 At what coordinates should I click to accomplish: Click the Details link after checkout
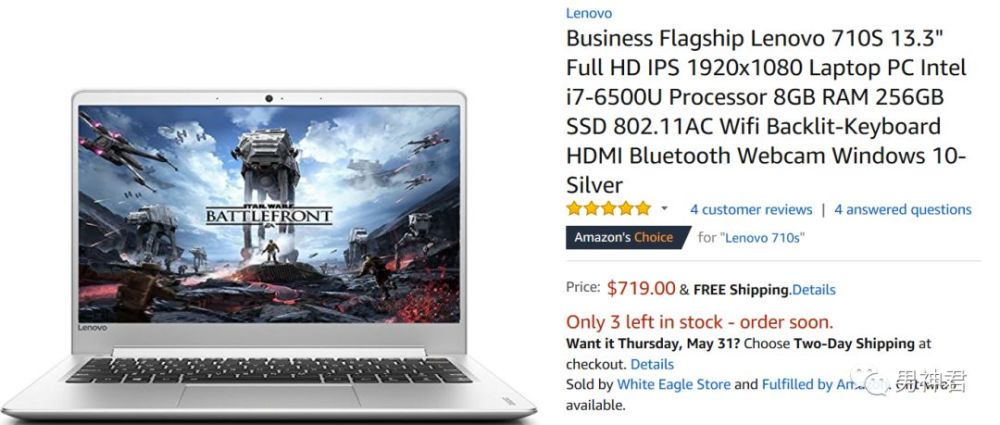point(652,364)
